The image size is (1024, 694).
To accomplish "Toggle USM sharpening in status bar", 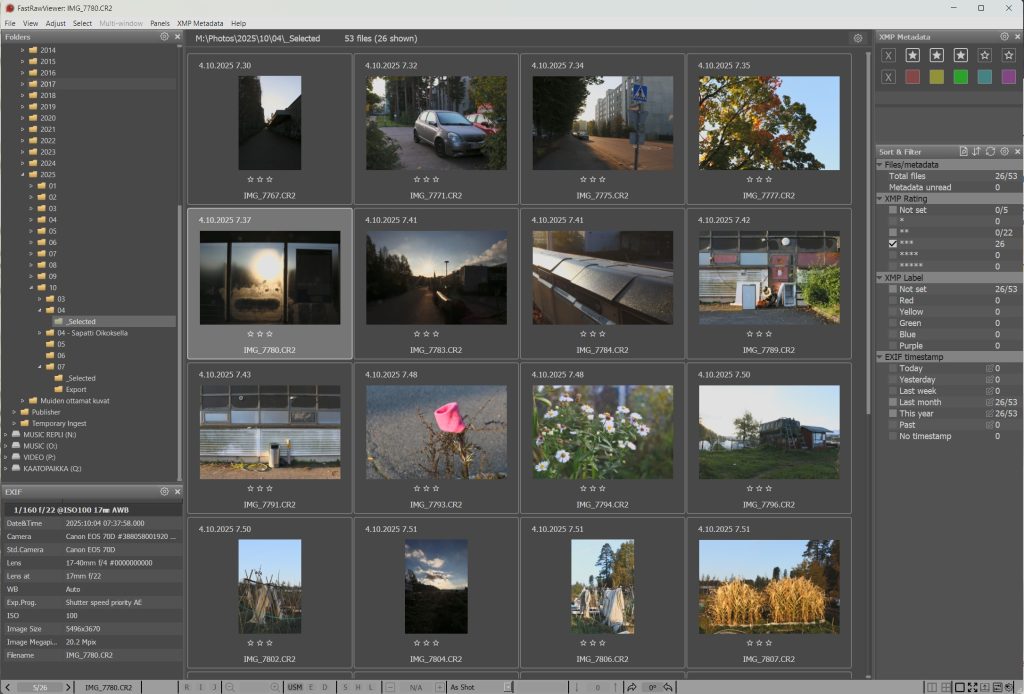I will coord(295,687).
